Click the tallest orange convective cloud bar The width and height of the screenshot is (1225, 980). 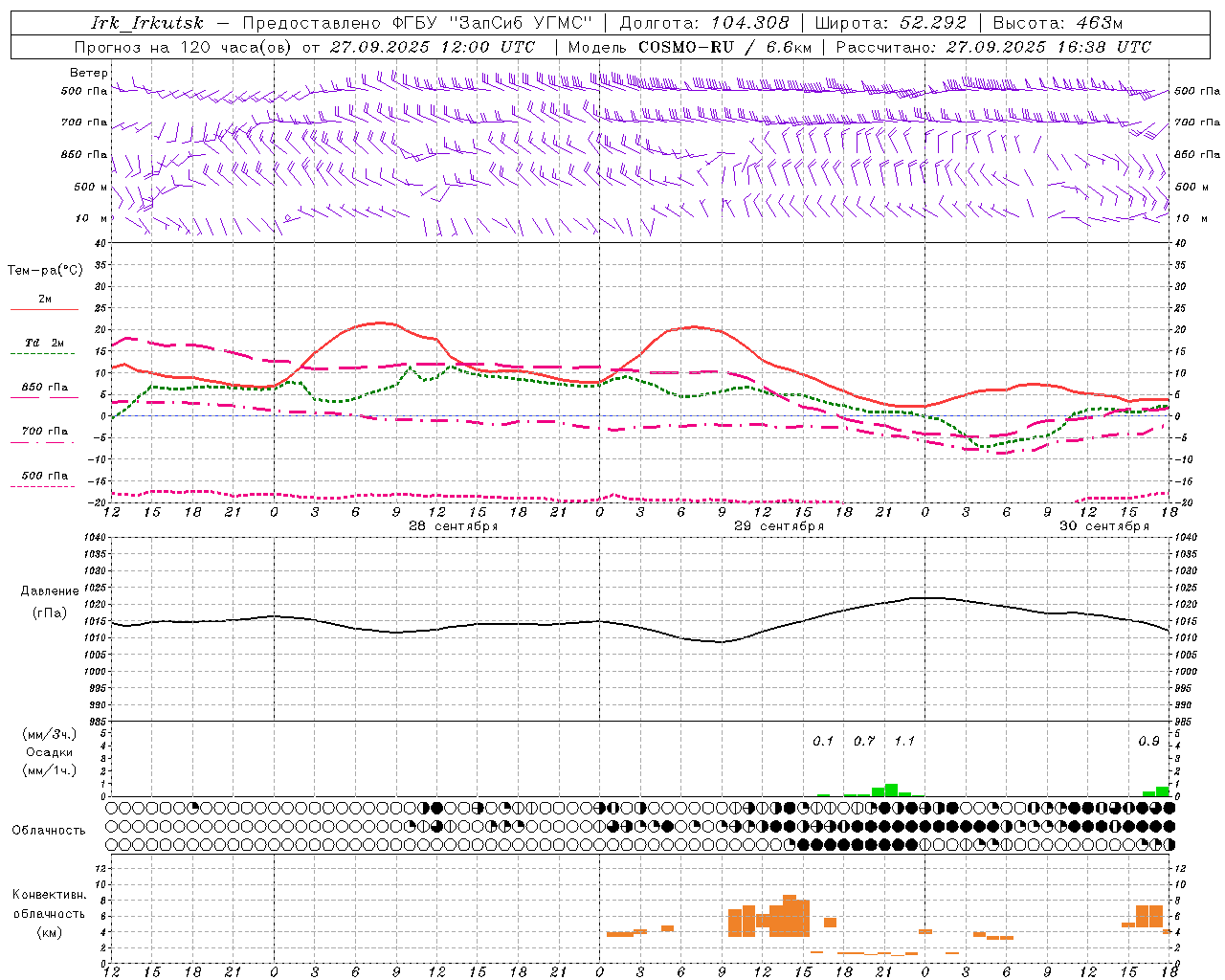pos(790,916)
